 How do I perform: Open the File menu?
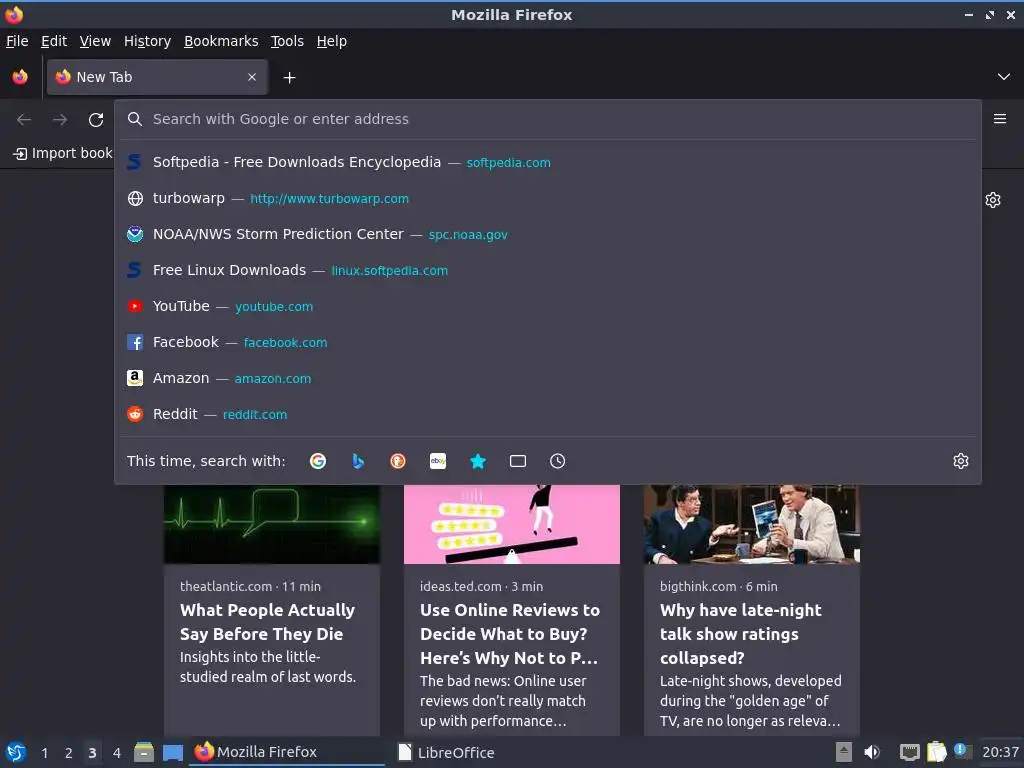(x=17, y=41)
